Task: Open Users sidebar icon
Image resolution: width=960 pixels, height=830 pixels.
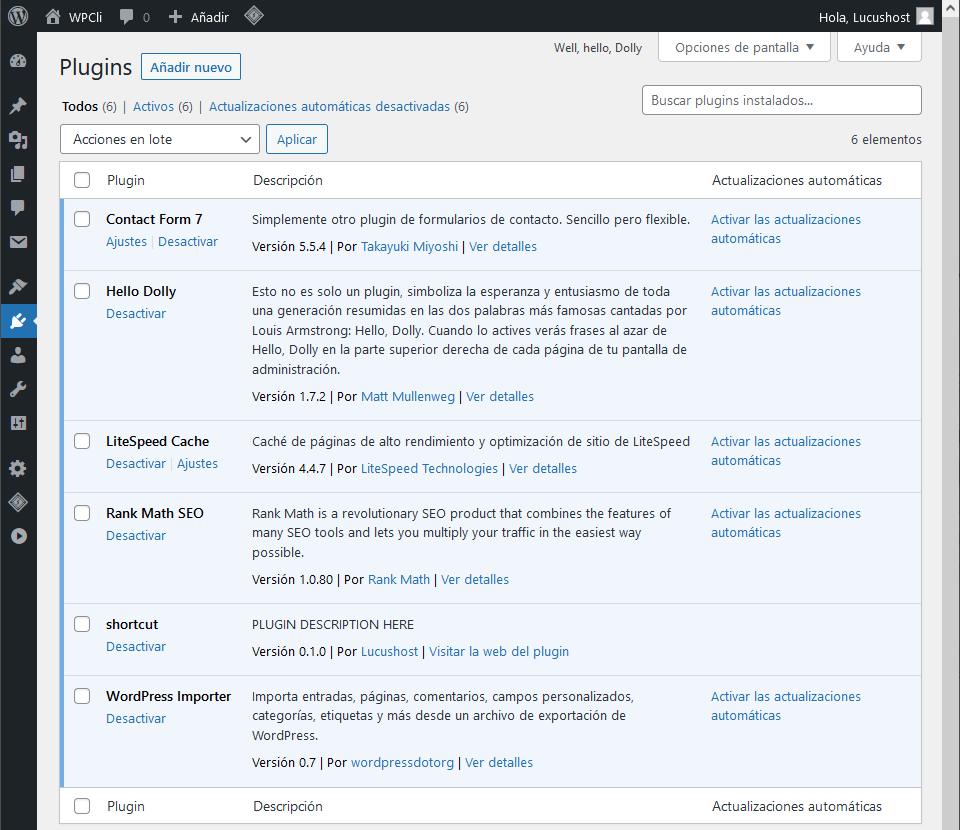Action: click(18, 355)
